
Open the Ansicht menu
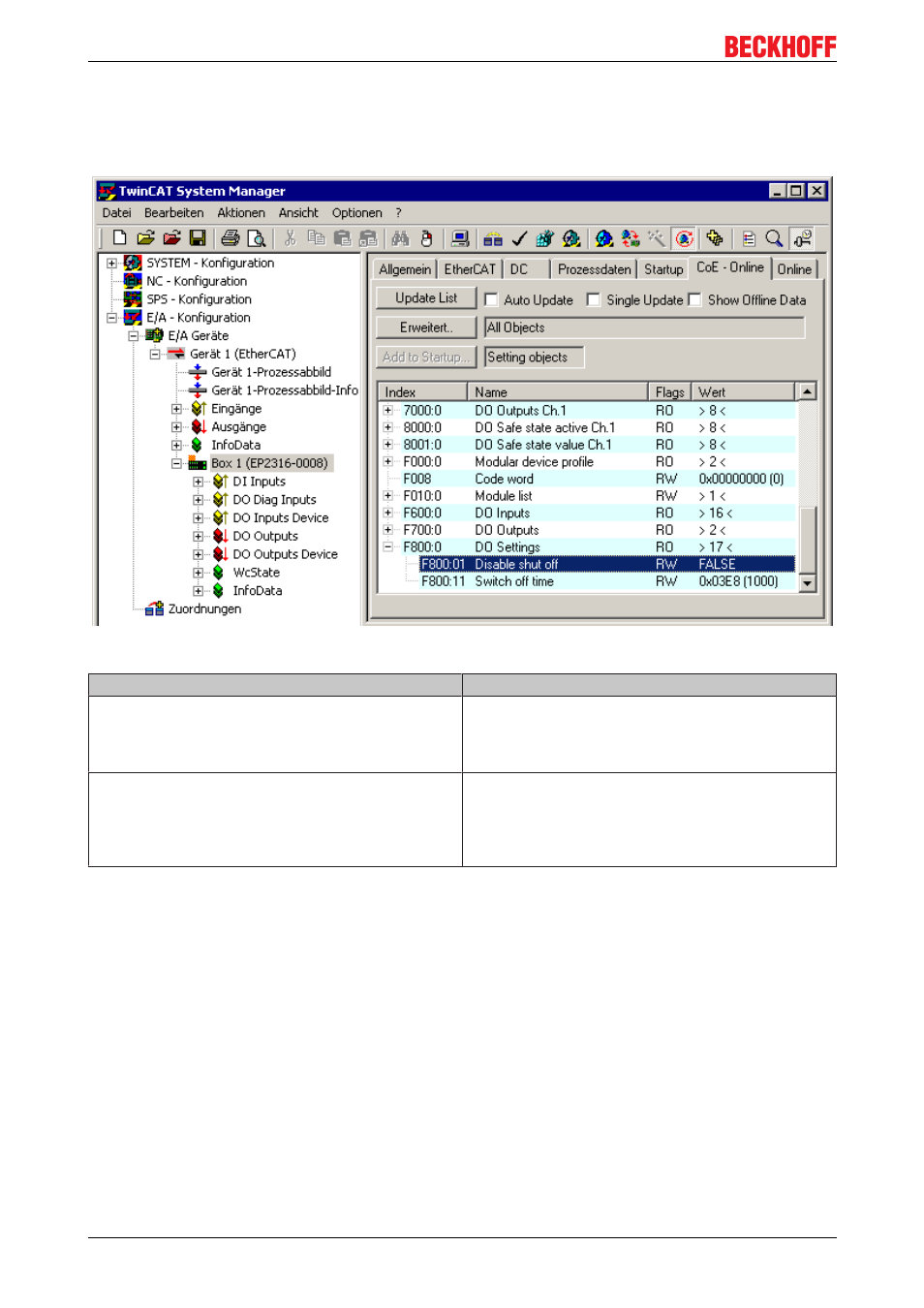298,213
